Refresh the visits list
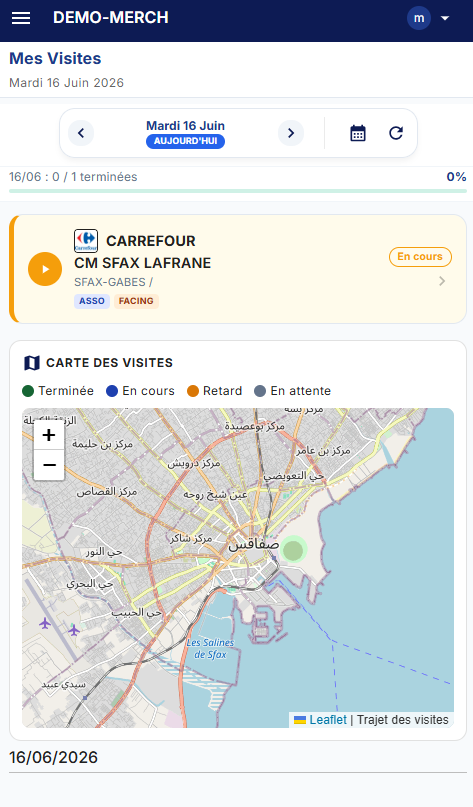Image resolution: width=473 pixels, height=807 pixels. pyautogui.click(x=396, y=133)
